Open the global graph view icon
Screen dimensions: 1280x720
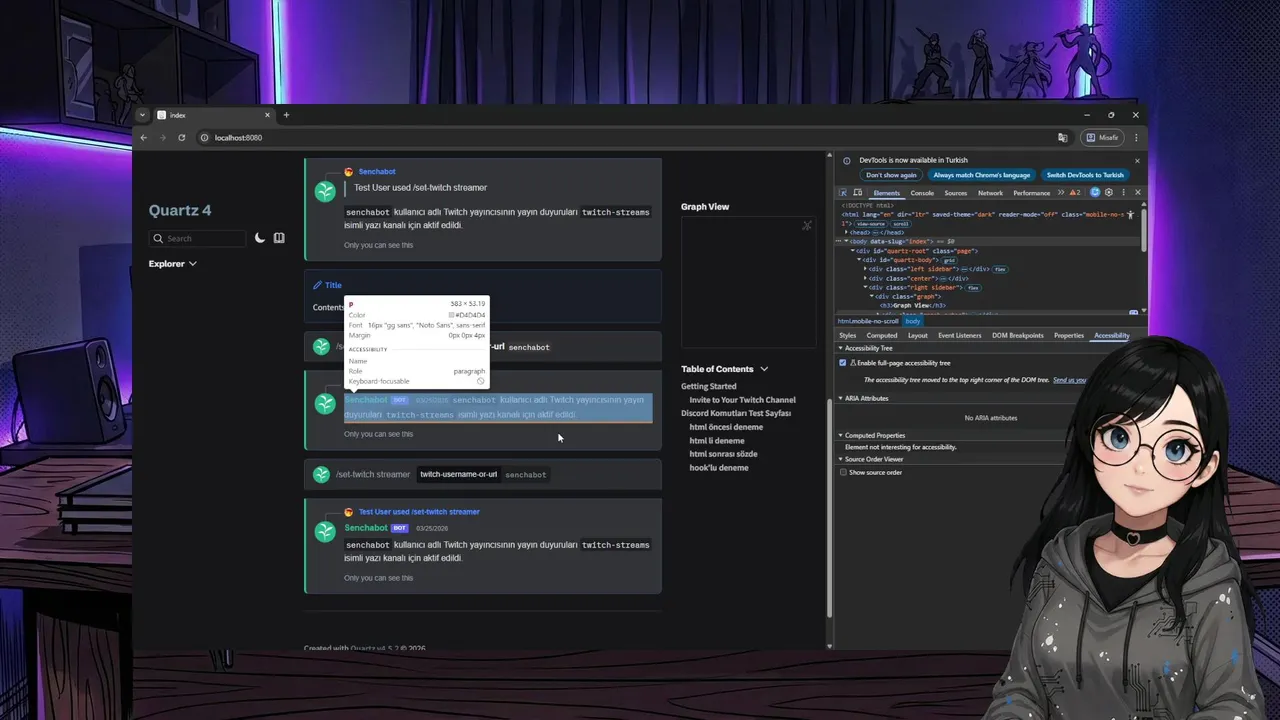[807, 225]
